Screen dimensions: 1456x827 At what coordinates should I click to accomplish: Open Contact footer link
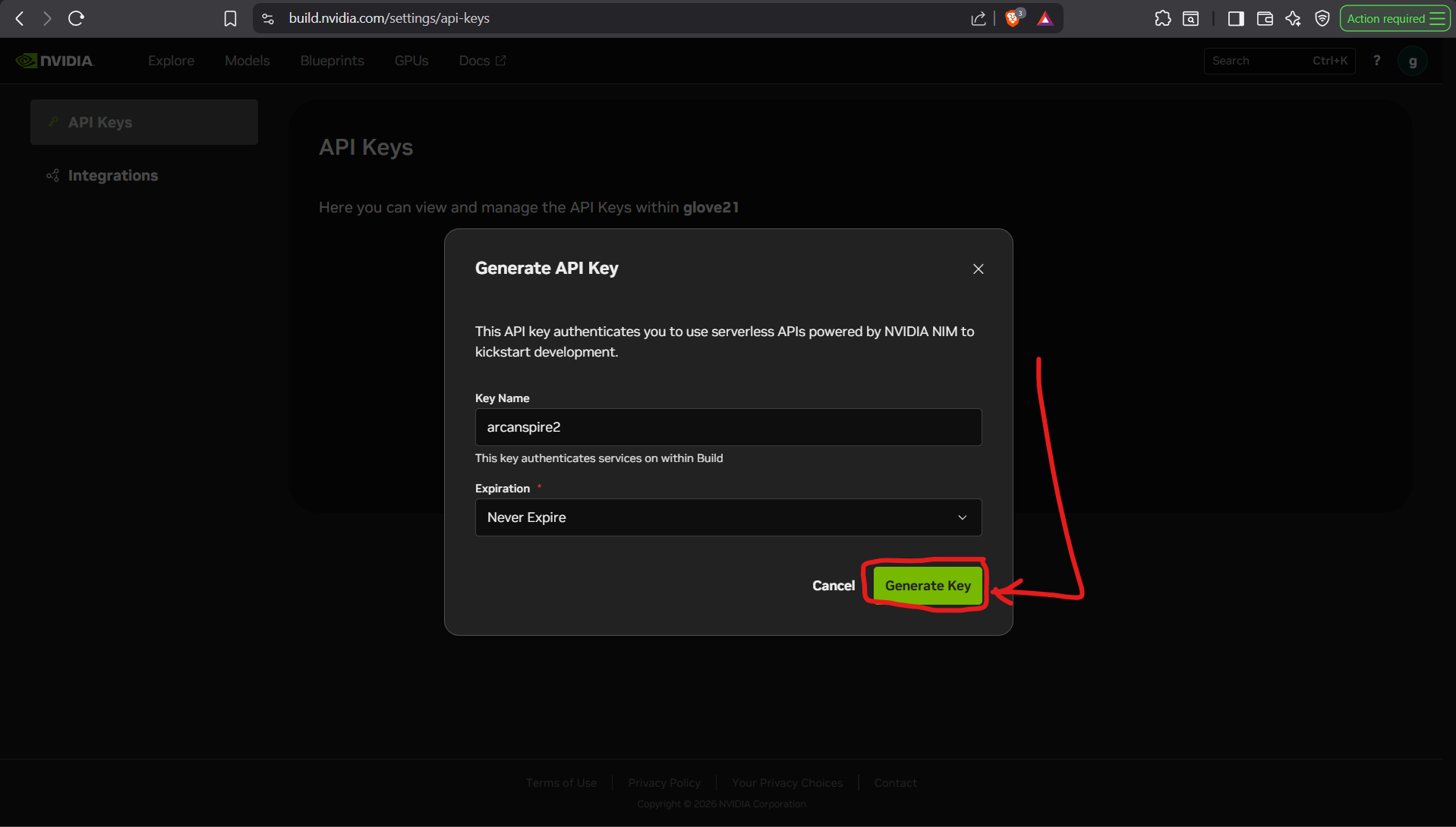(x=895, y=783)
